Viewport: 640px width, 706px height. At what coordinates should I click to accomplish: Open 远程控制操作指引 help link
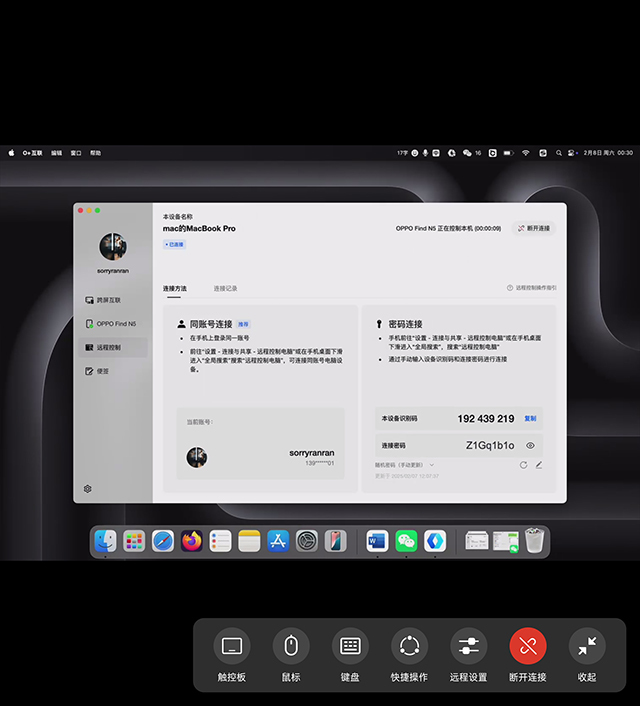click(x=531, y=288)
